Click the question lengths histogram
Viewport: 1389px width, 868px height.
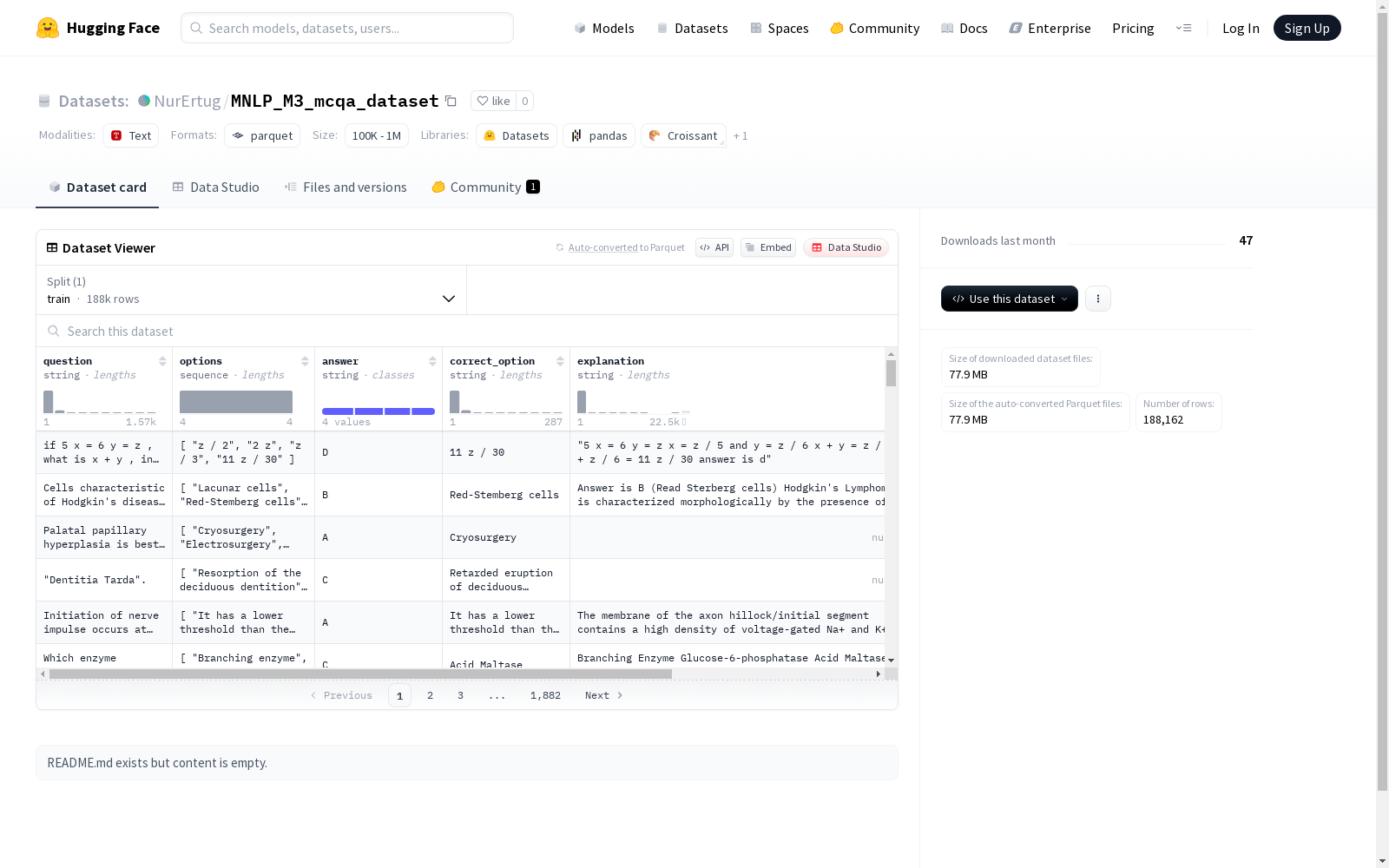[x=100, y=402]
